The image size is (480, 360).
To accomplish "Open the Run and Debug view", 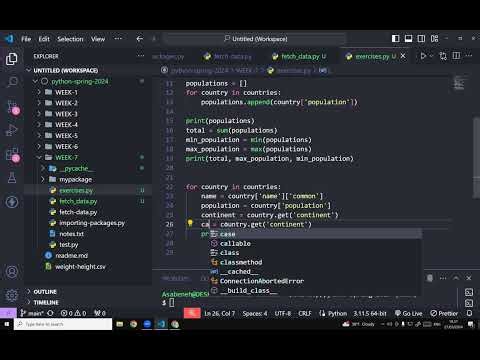I will 12,130.
